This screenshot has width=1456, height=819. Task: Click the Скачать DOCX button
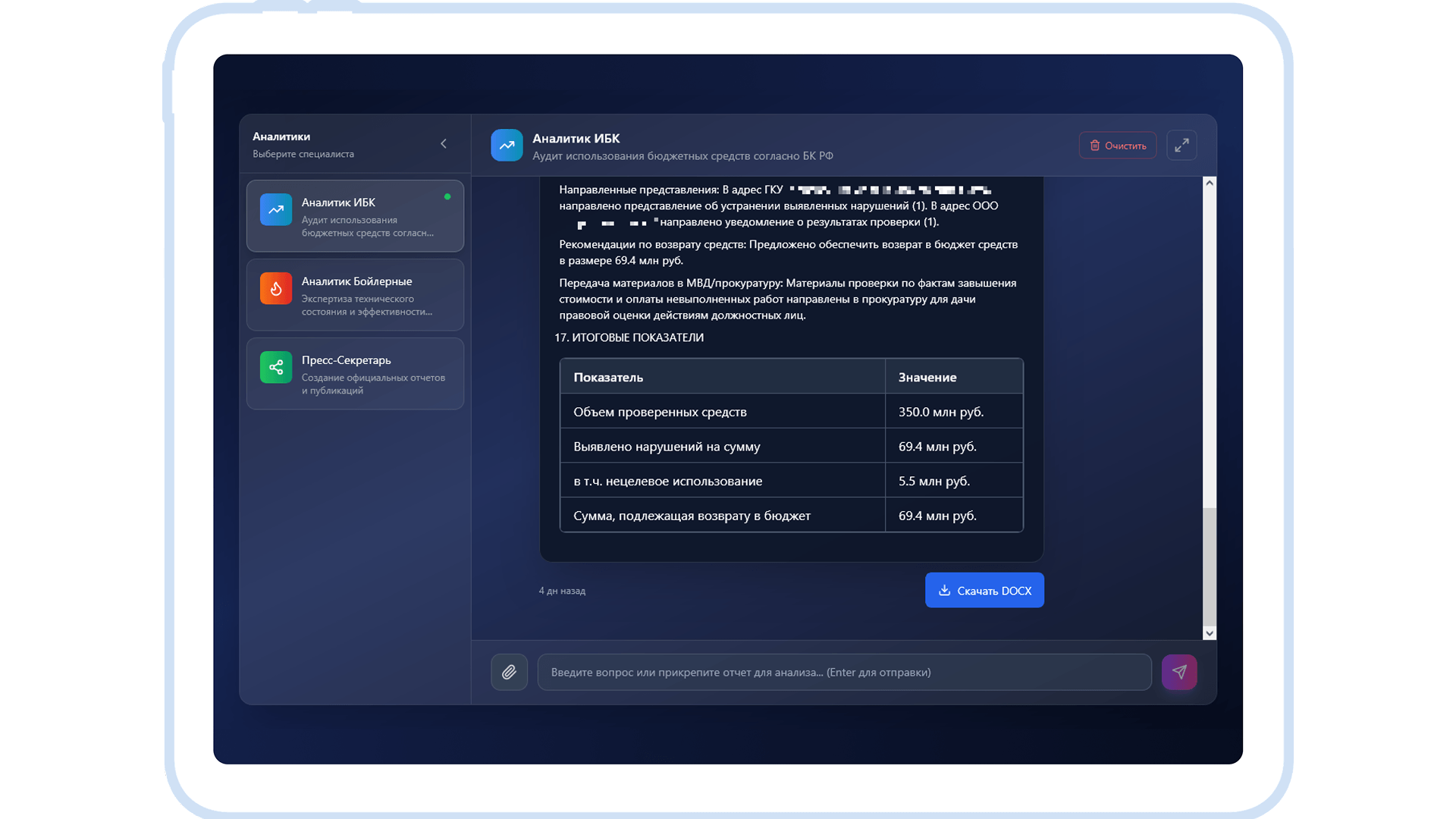pyautogui.click(x=984, y=590)
